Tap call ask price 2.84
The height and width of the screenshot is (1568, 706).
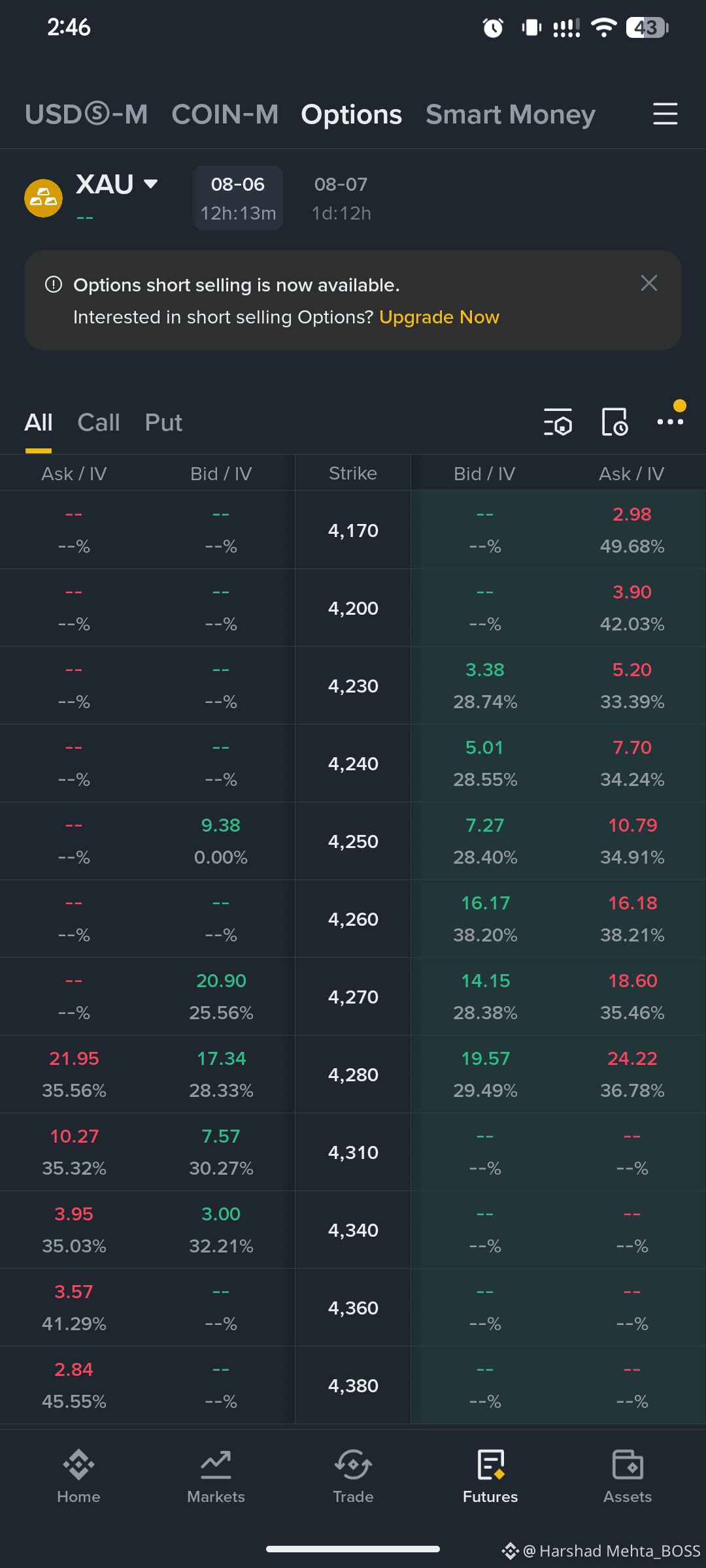coord(74,1369)
